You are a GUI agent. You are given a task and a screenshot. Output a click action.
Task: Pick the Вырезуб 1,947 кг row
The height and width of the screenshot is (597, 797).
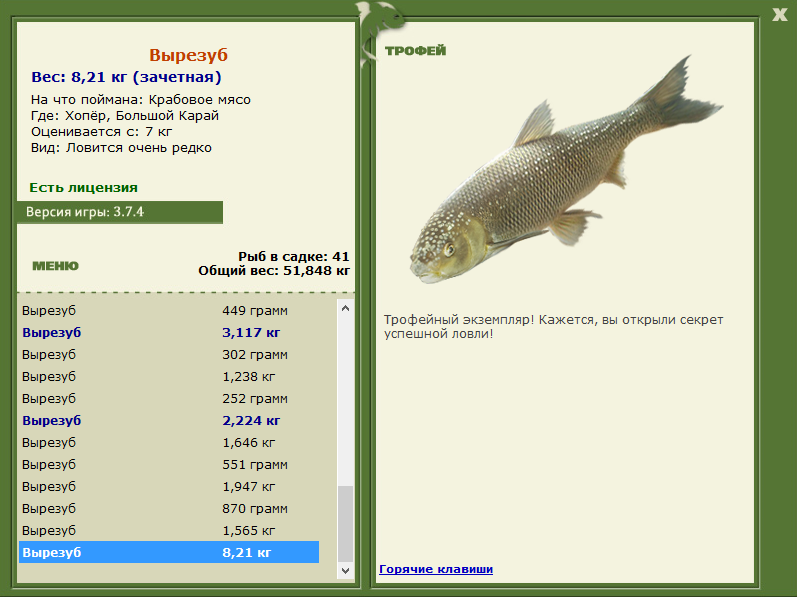168,486
